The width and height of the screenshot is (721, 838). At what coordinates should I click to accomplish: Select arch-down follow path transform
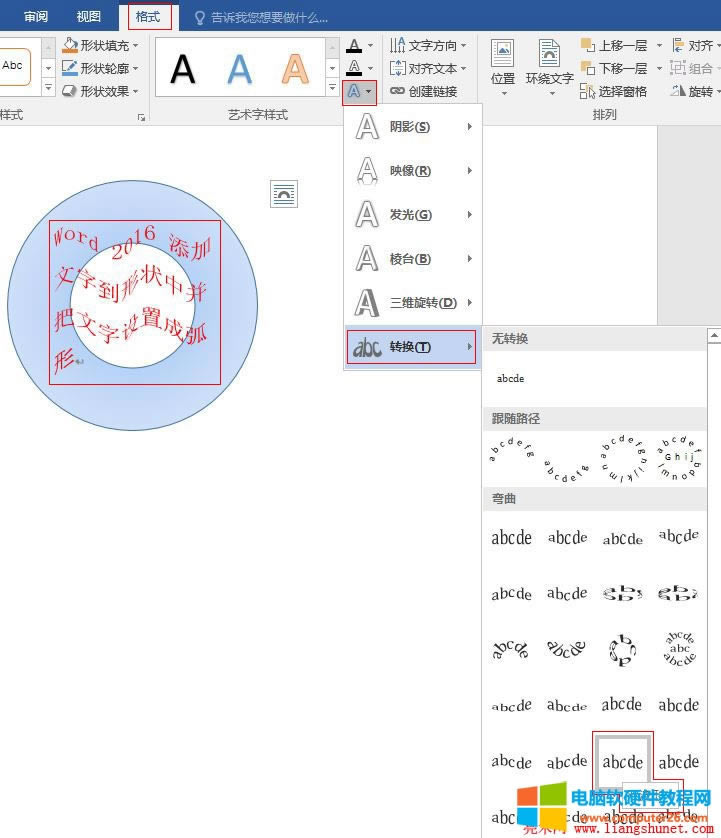click(567, 470)
